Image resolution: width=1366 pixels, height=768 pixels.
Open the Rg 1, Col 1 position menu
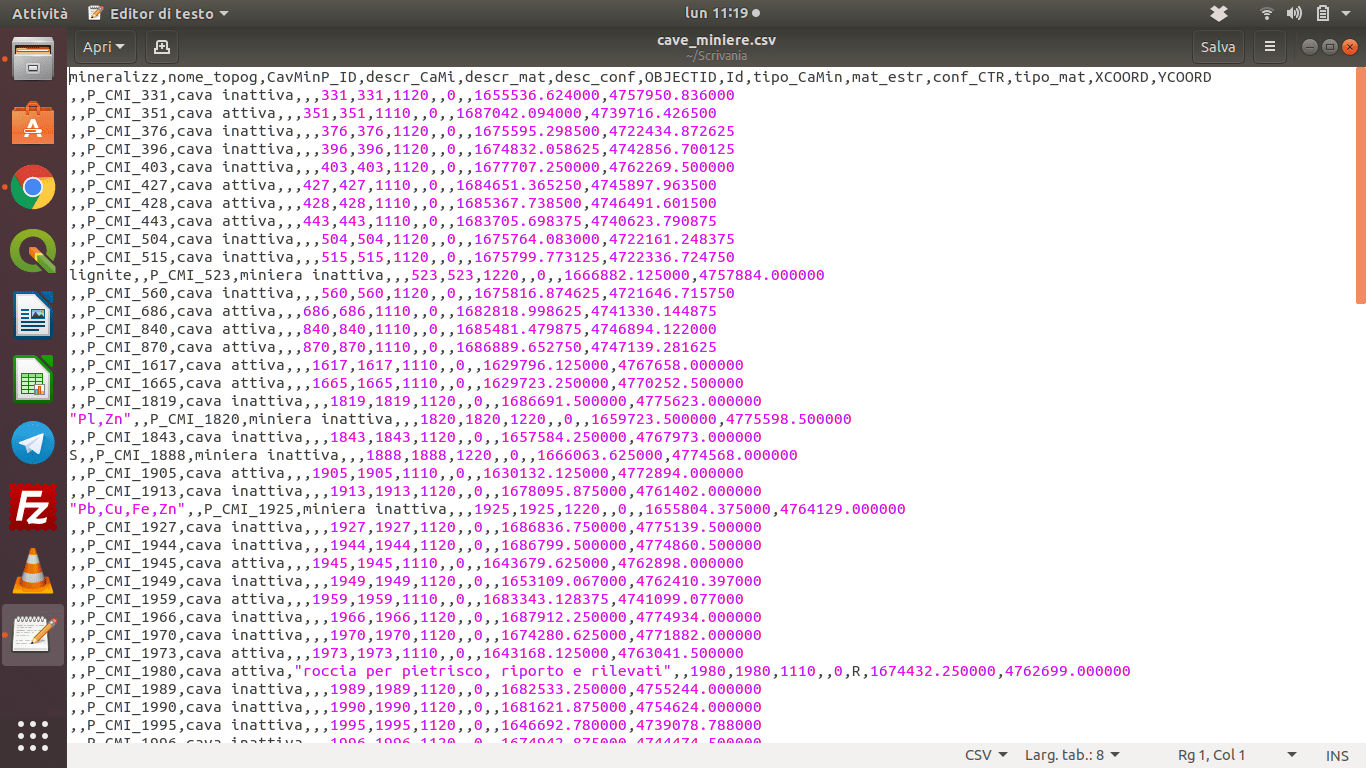point(1238,755)
